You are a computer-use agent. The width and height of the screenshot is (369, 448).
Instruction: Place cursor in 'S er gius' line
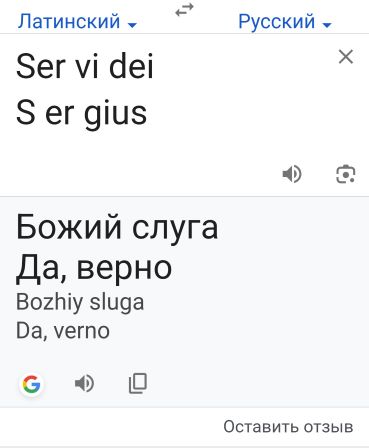[x=81, y=113]
